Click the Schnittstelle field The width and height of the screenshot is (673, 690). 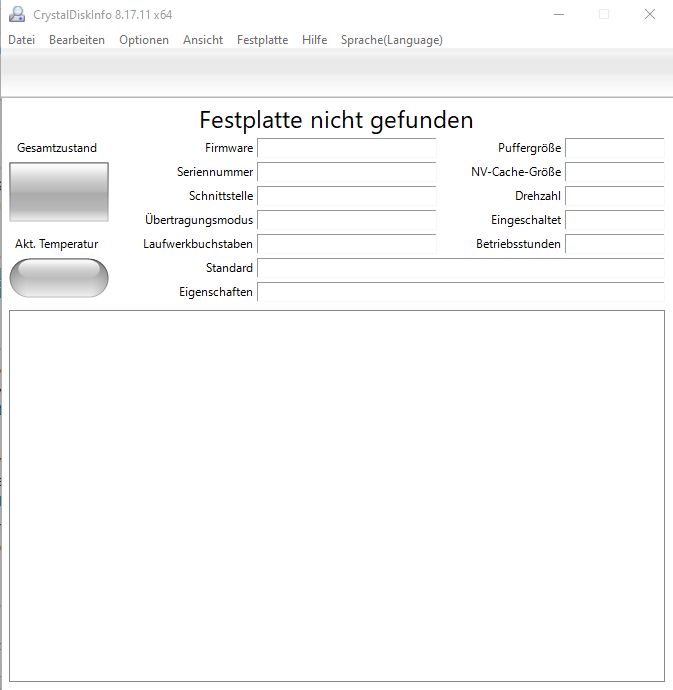click(347, 196)
